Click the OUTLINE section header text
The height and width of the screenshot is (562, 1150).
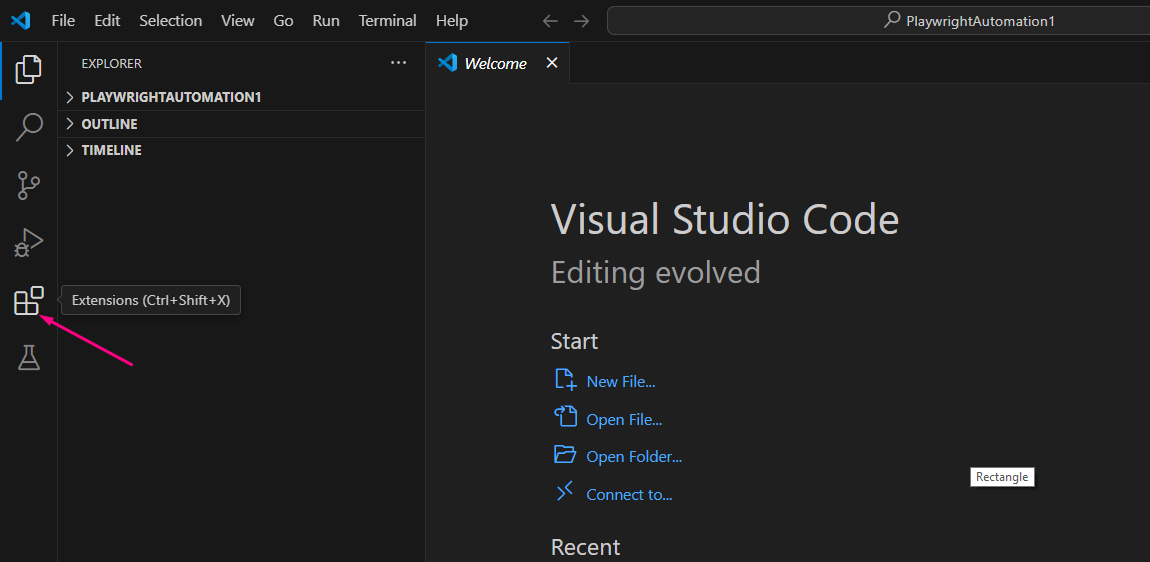109,124
